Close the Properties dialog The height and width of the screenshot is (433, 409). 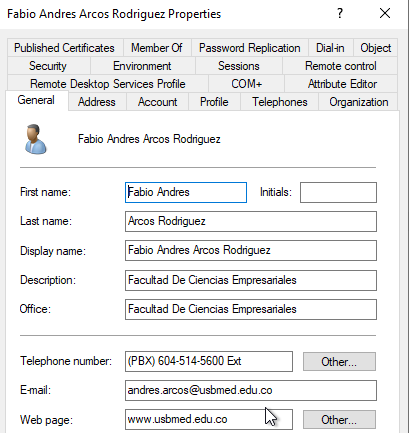pos(385,14)
